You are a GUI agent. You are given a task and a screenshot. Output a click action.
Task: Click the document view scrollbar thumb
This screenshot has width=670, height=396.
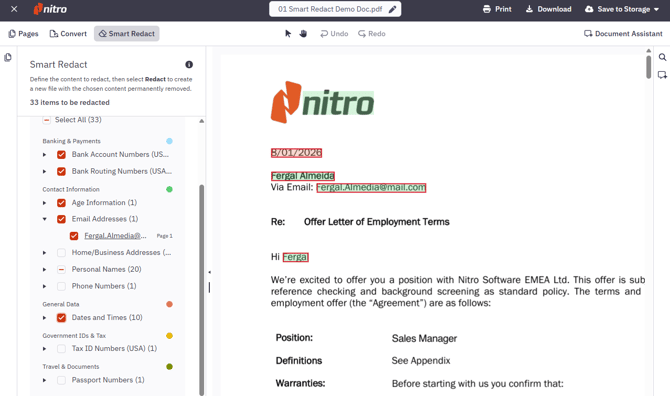[x=649, y=67]
